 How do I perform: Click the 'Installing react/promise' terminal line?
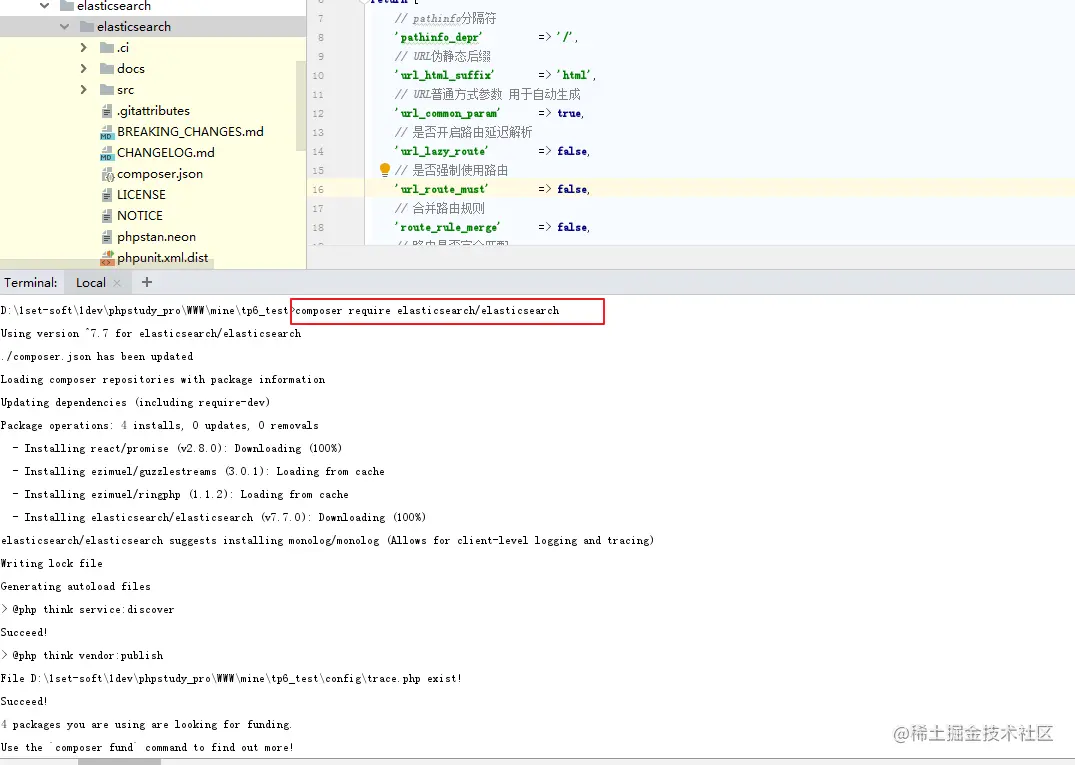point(177,448)
